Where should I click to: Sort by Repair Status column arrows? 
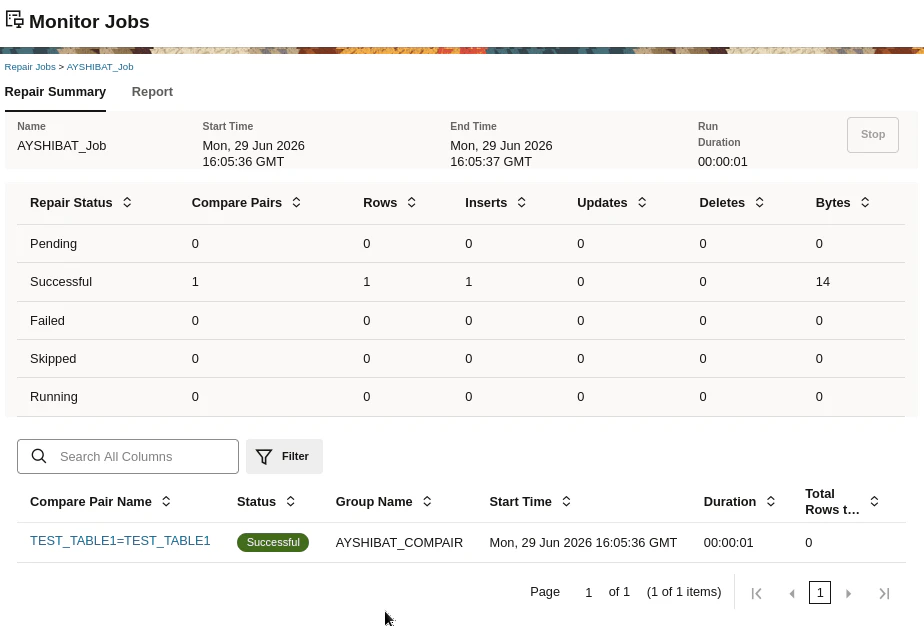tap(127, 203)
